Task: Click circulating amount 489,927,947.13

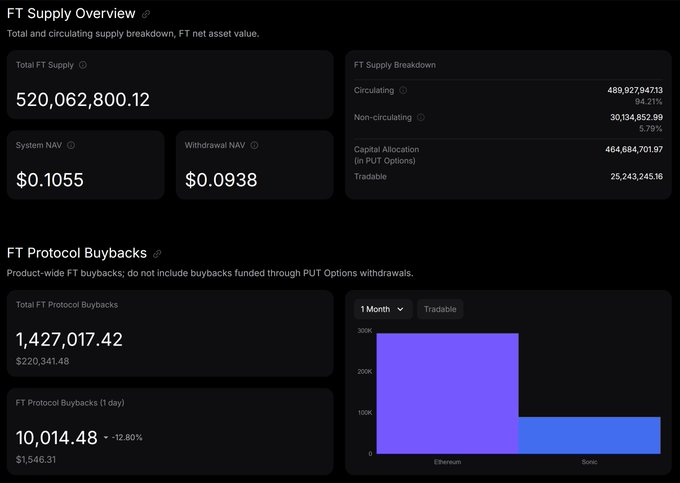Action: pos(635,90)
